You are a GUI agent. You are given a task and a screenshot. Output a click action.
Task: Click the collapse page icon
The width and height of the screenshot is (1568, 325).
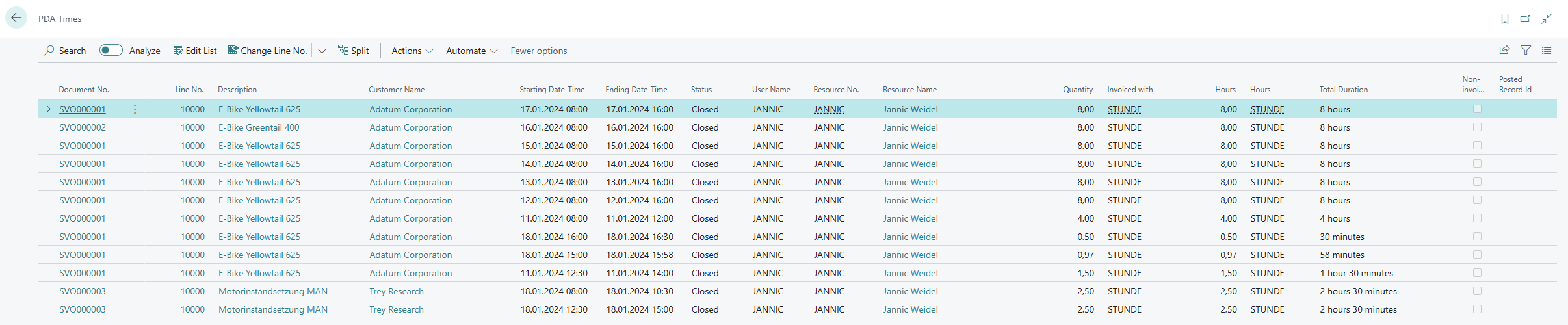[x=1547, y=19]
